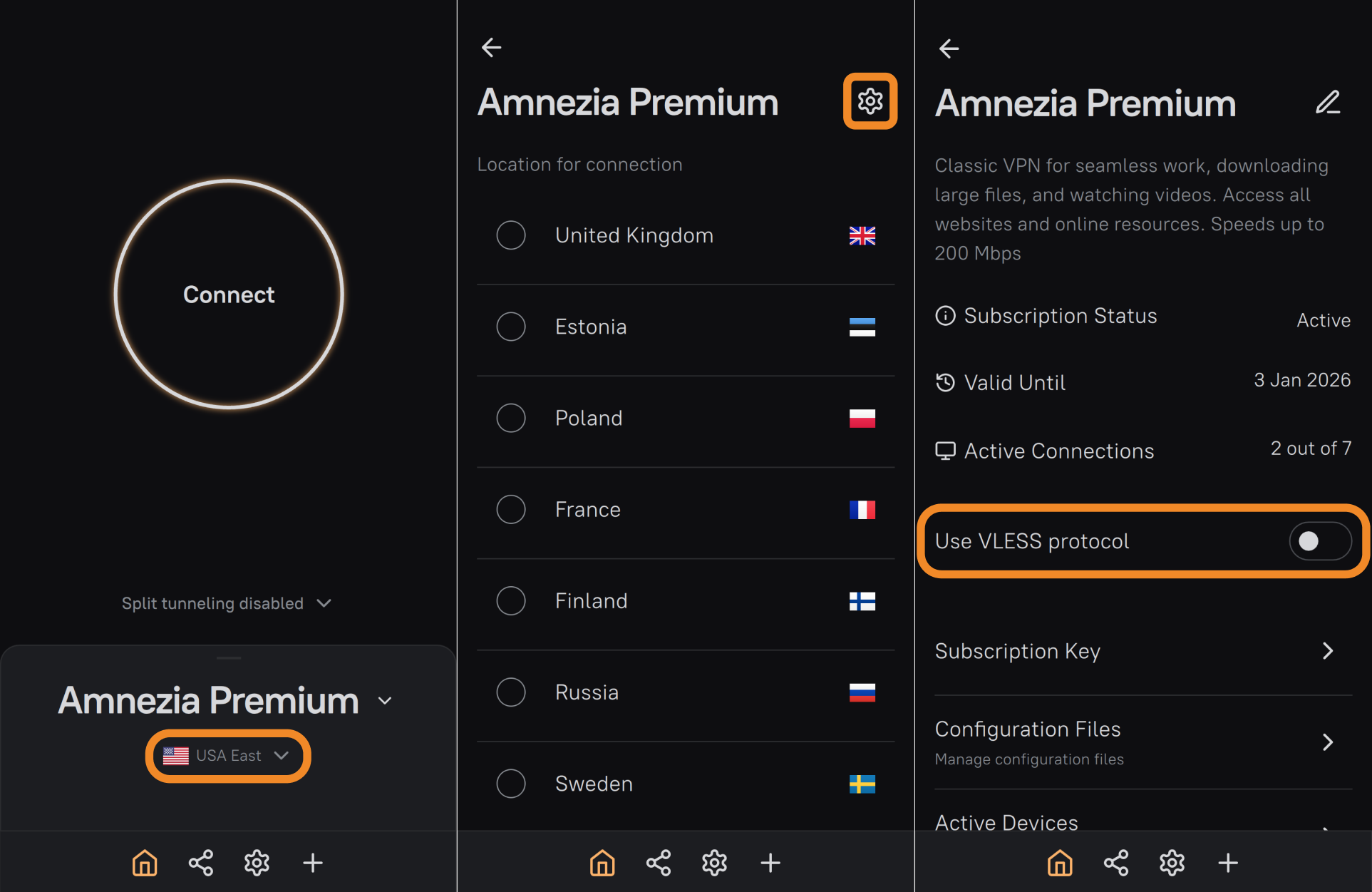Expand the Amnezia Premium server chevron
The image size is (1372, 892).
pos(385,701)
